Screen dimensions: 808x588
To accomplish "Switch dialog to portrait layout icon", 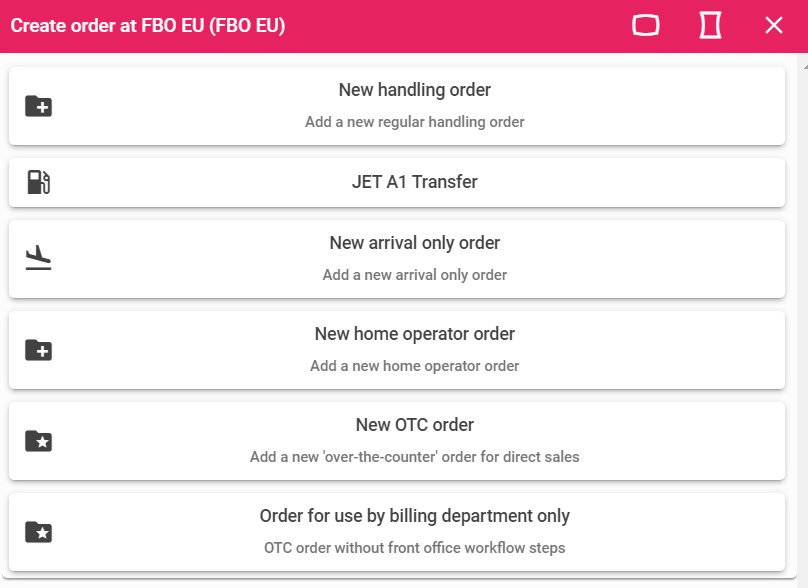I will click(x=710, y=25).
